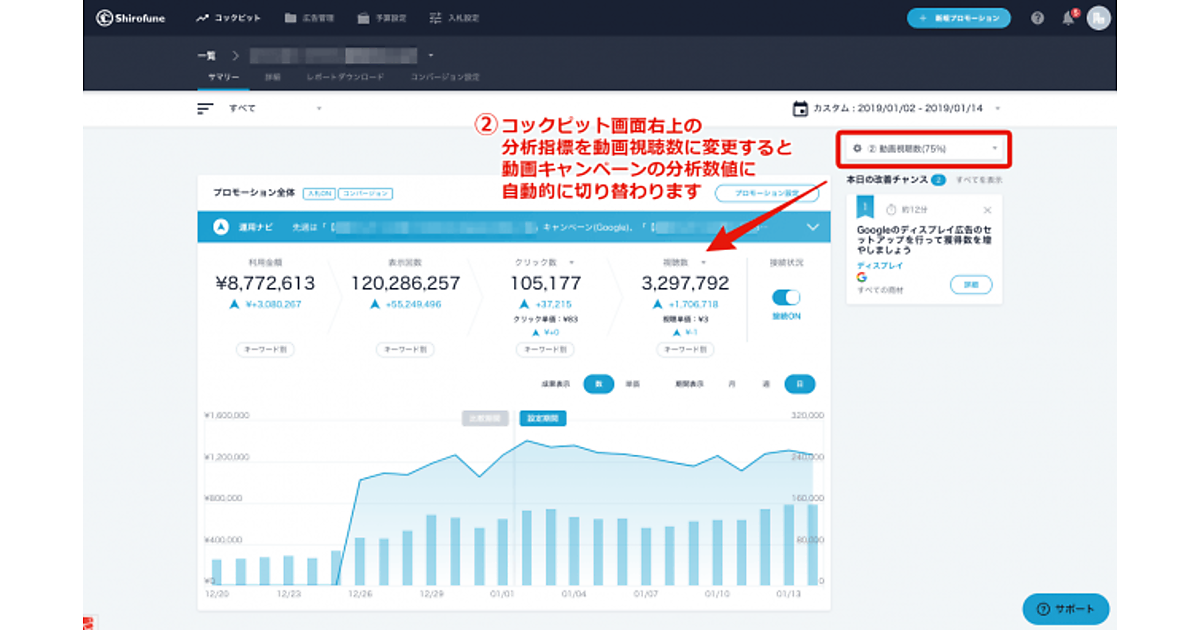Click the gear icon in metric selector
This screenshot has width=1200, height=630.
pyautogui.click(x=857, y=149)
